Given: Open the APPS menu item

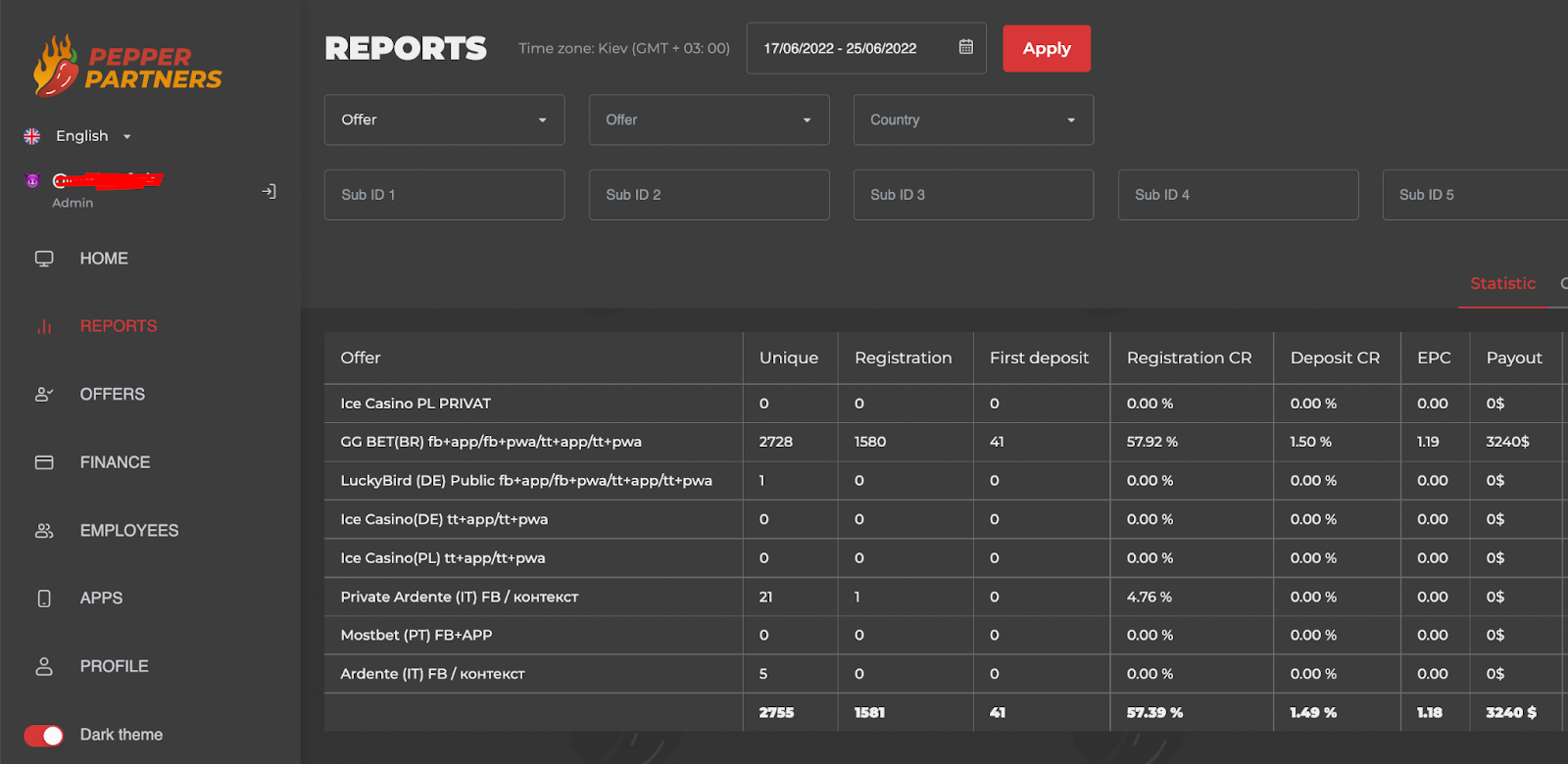Looking at the screenshot, I should coord(102,598).
